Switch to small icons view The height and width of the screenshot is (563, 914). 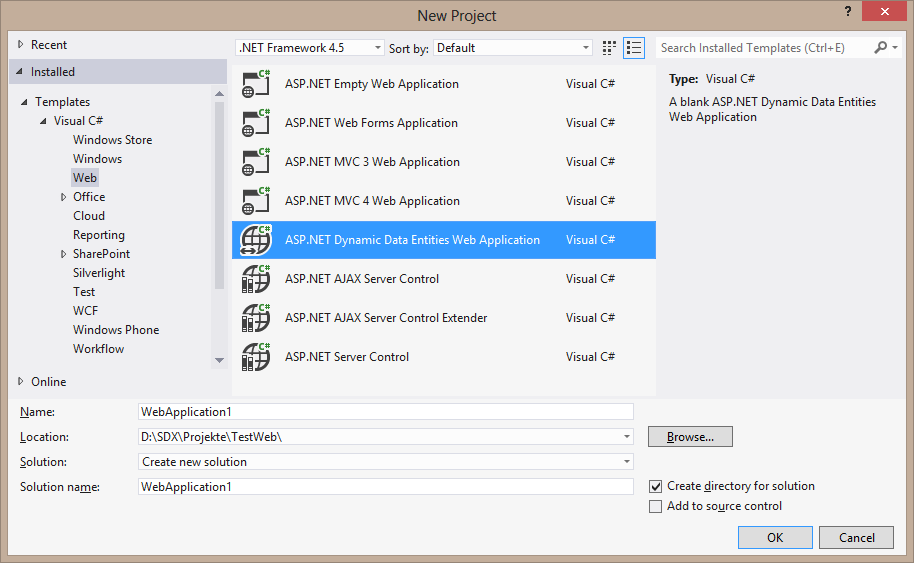tap(610, 48)
